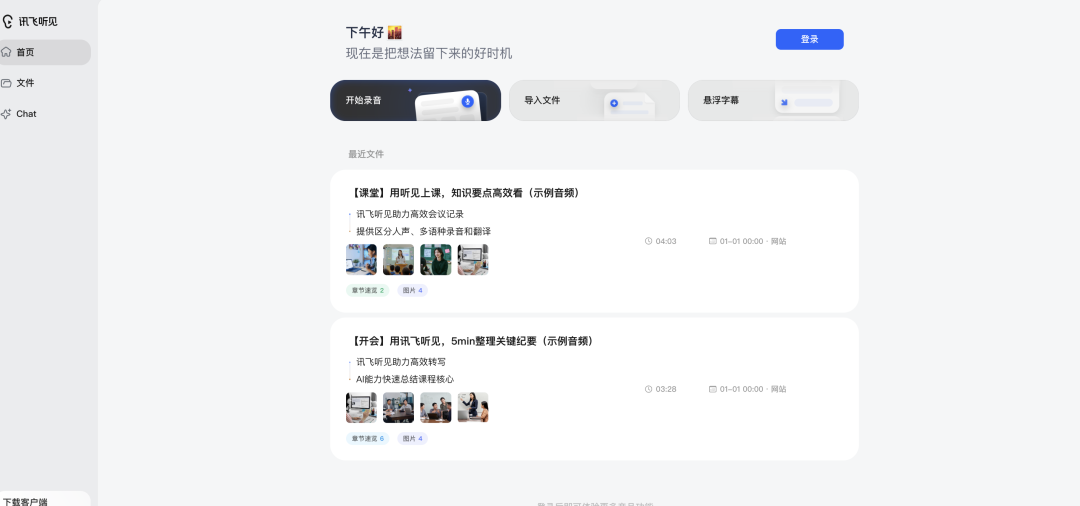Click the clock icon beside 04:03

coord(648,241)
